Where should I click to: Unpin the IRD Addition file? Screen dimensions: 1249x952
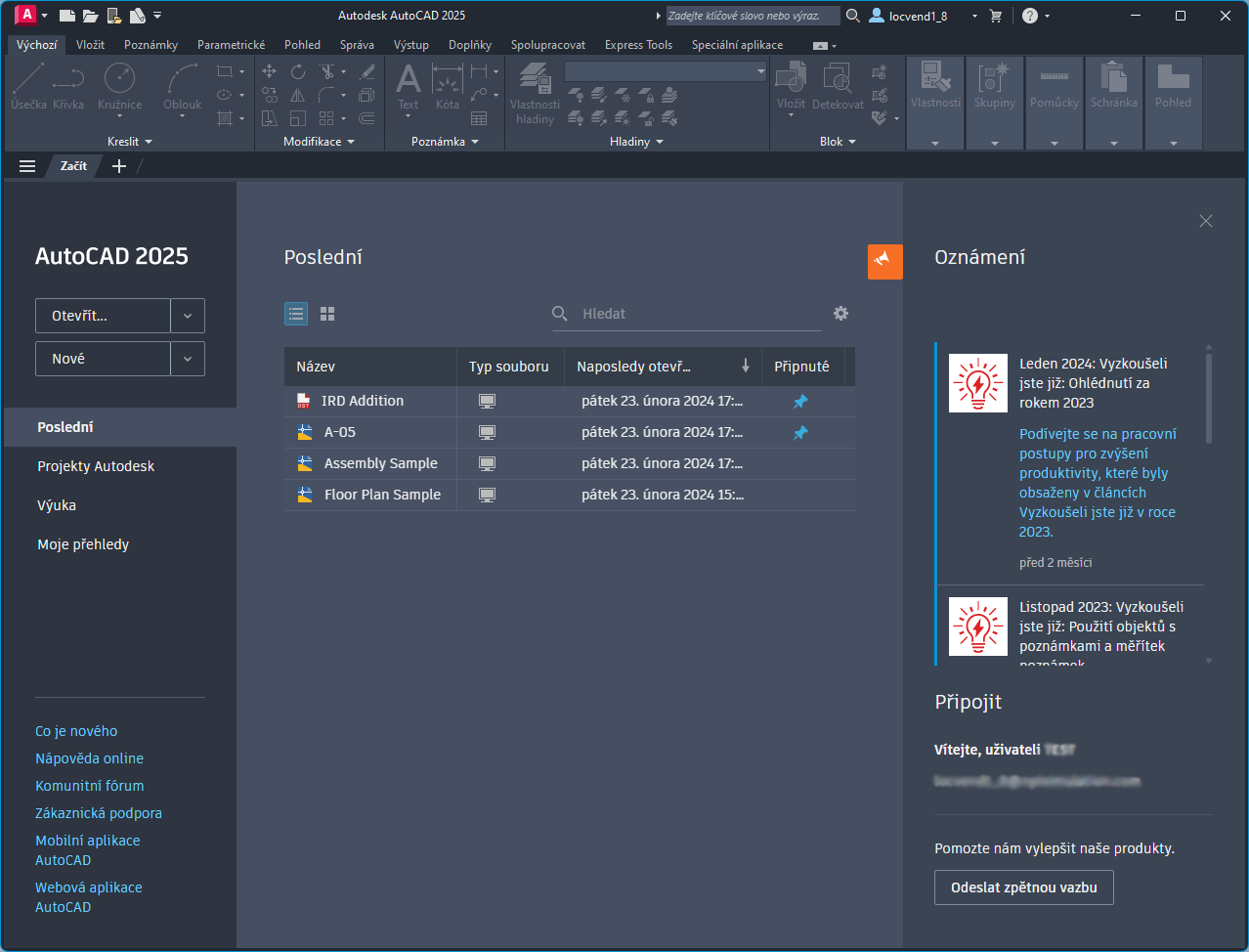(800, 402)
